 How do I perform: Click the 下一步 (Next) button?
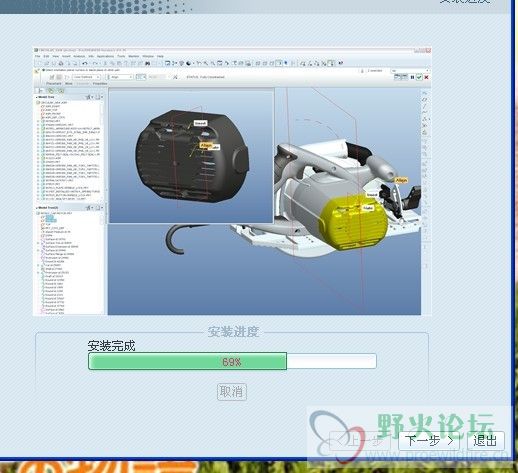coord(429,441)
